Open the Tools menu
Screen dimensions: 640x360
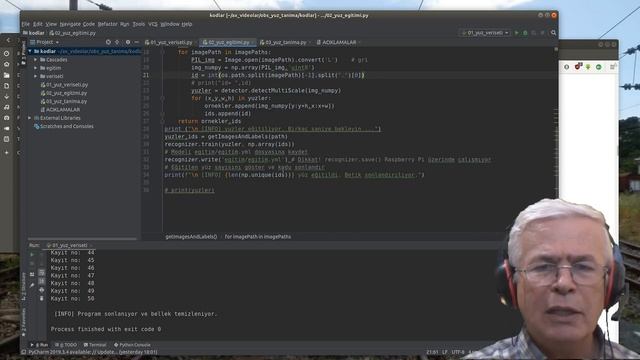(x=139, y=24)
